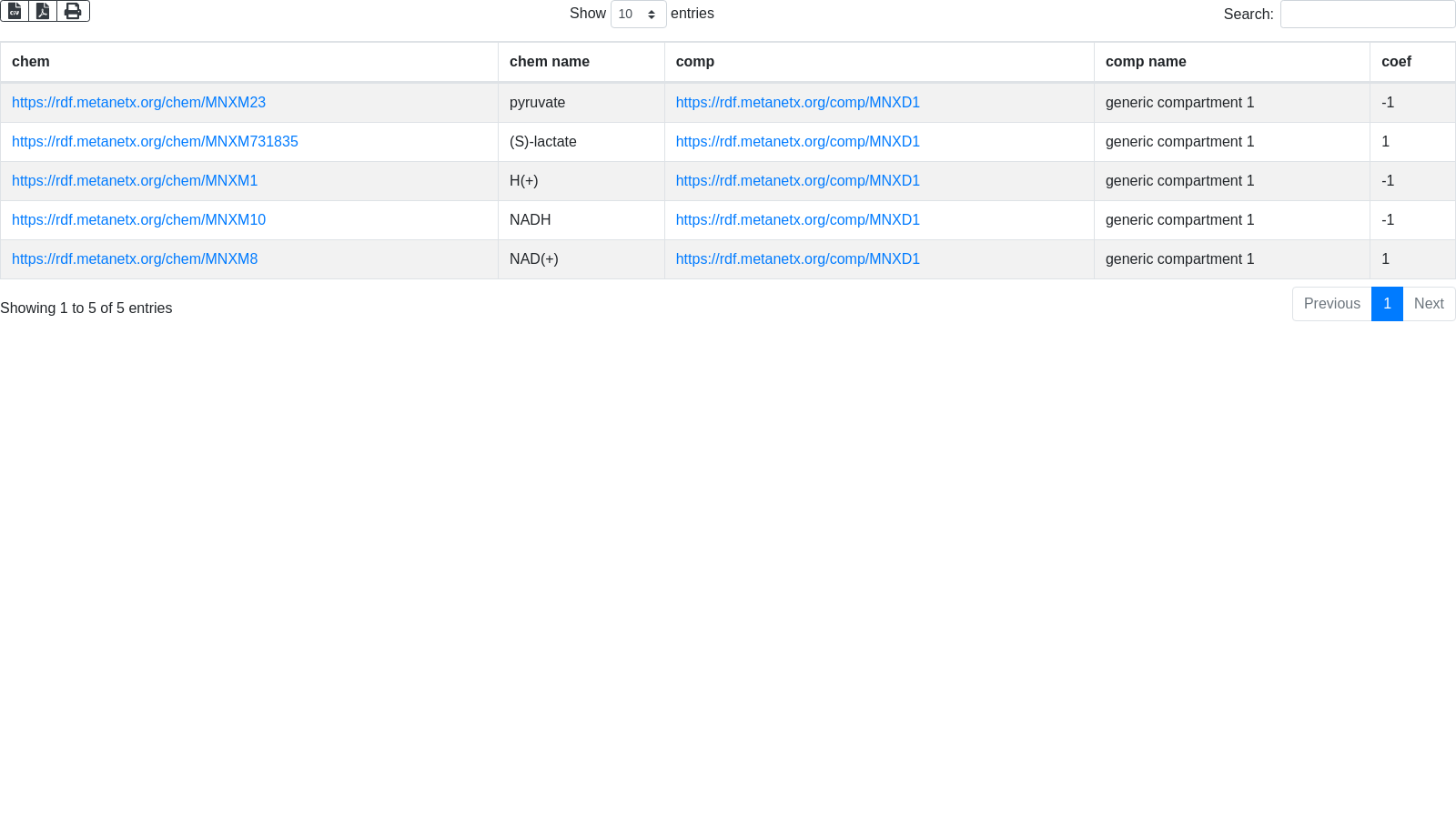
Task: Visit the MNXM8 NAD(+) chem link
Action: [x=135, y=259]
